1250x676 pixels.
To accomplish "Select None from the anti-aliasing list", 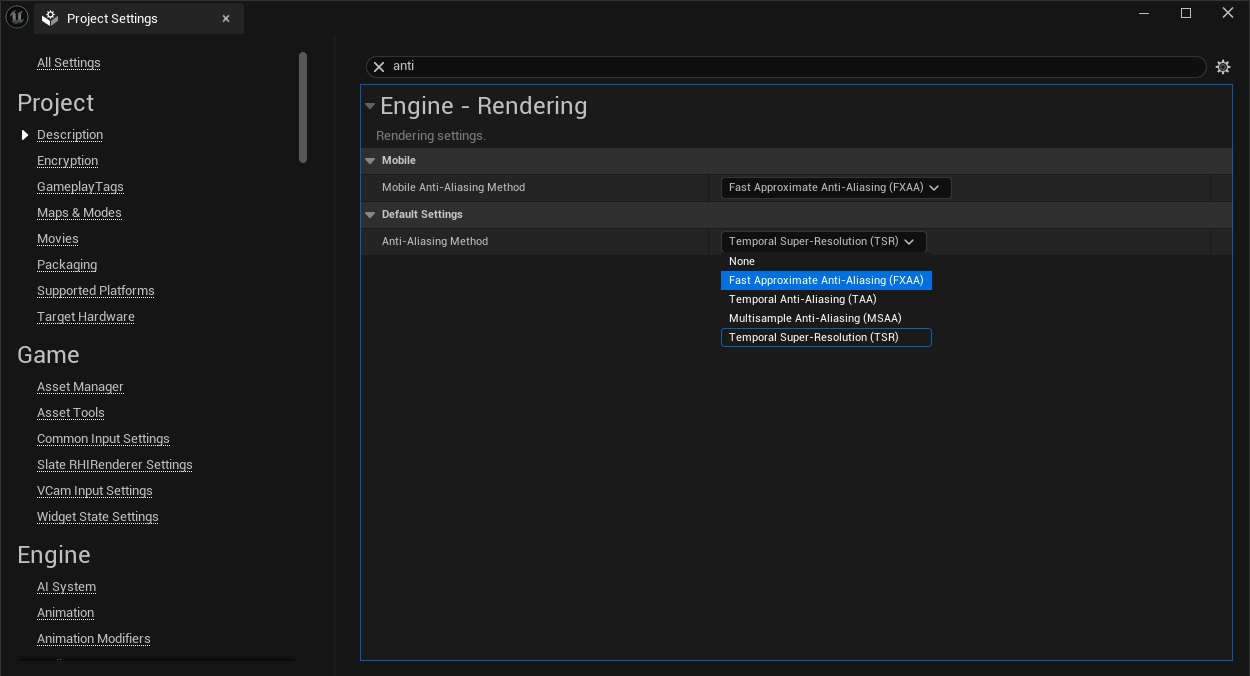I will pyautogui.click(x=742, y=262).
